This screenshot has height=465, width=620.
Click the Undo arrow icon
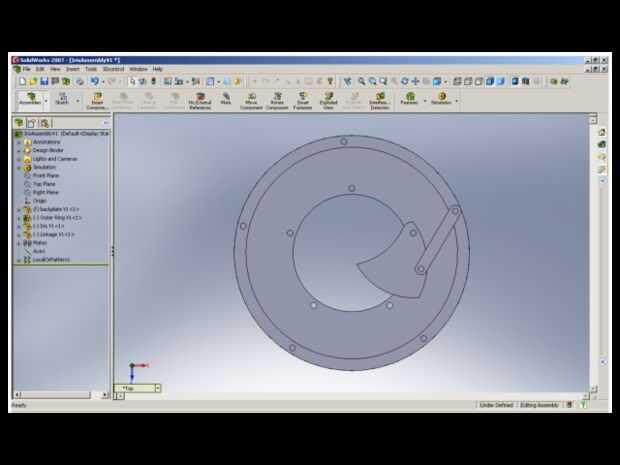[95, 81]
